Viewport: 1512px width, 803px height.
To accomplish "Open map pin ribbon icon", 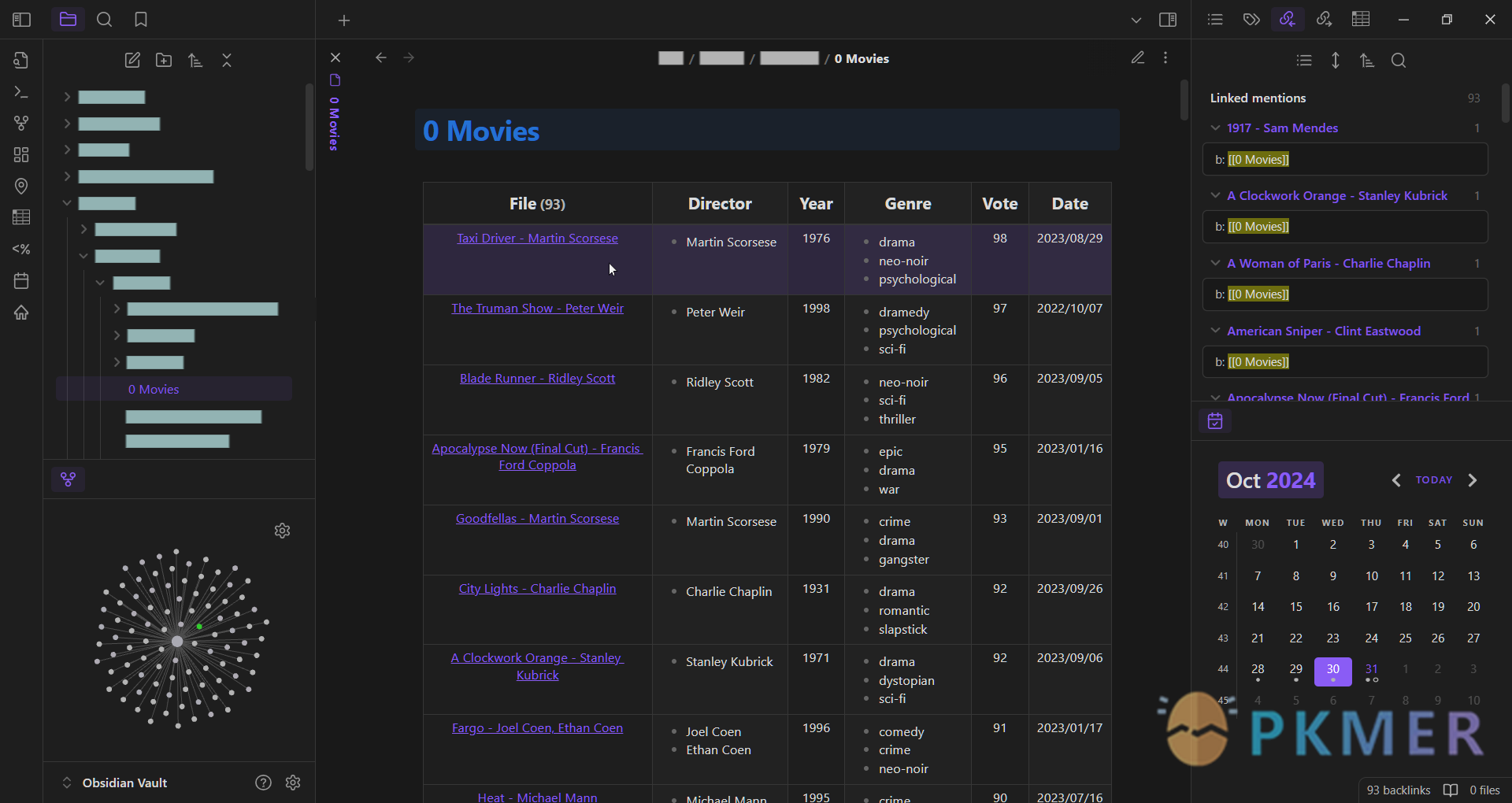I will point(21,186).
